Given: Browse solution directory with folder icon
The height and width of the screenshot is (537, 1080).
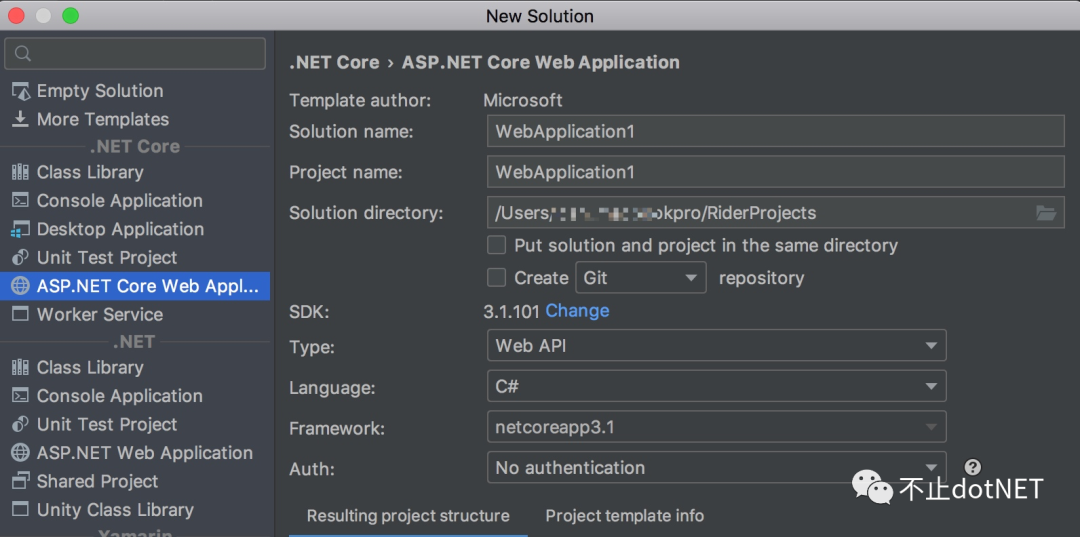Looking at the screenshot, I should click(1046, 213).
